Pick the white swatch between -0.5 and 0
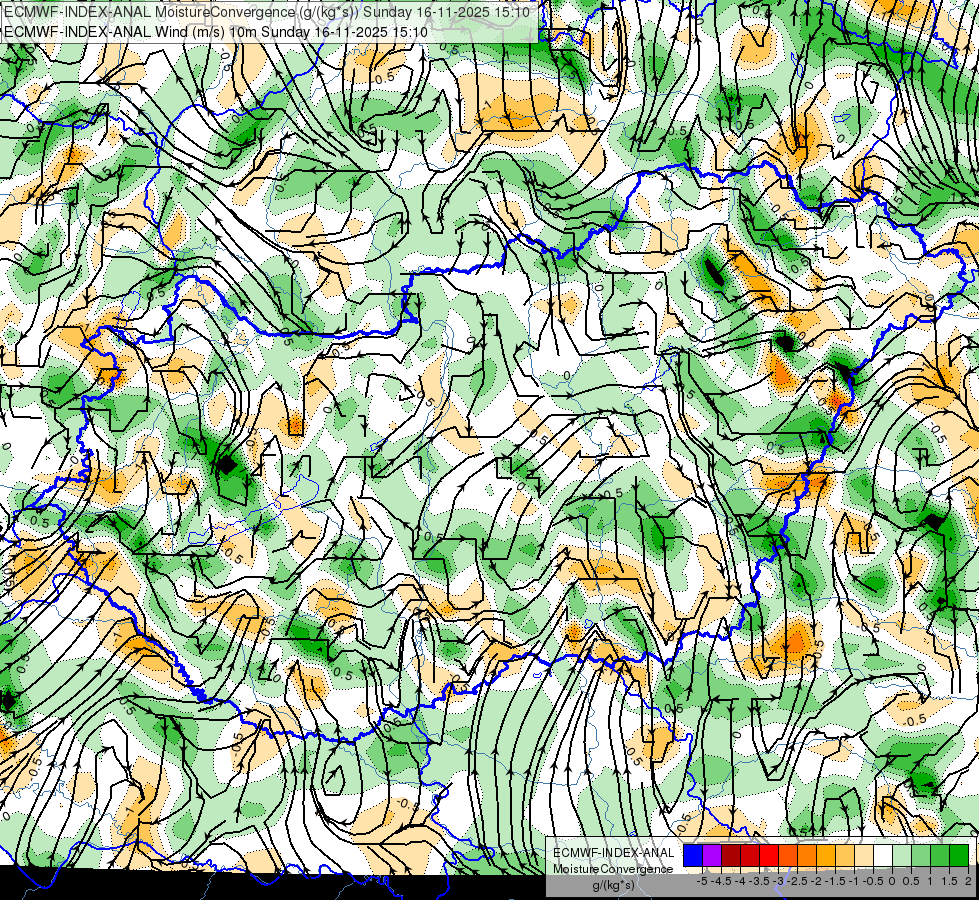 pyautogui.click(x=883, y=856)
